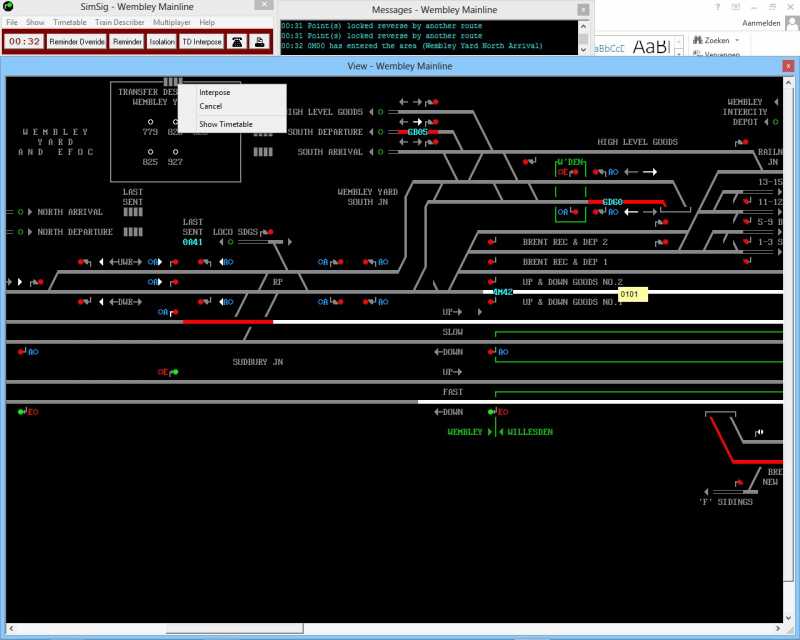800x640 pixels.
Task: Click the TD Interpose button
Action: pyautogui.click(x=202, y=42)
